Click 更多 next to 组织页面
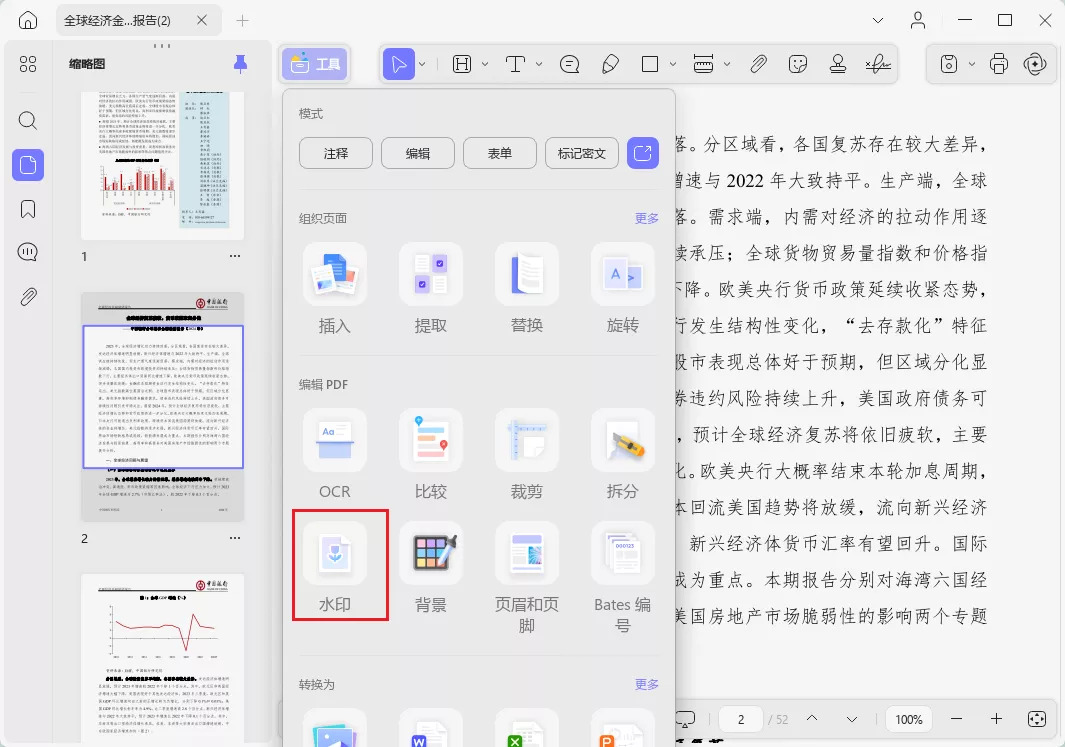 646,217
